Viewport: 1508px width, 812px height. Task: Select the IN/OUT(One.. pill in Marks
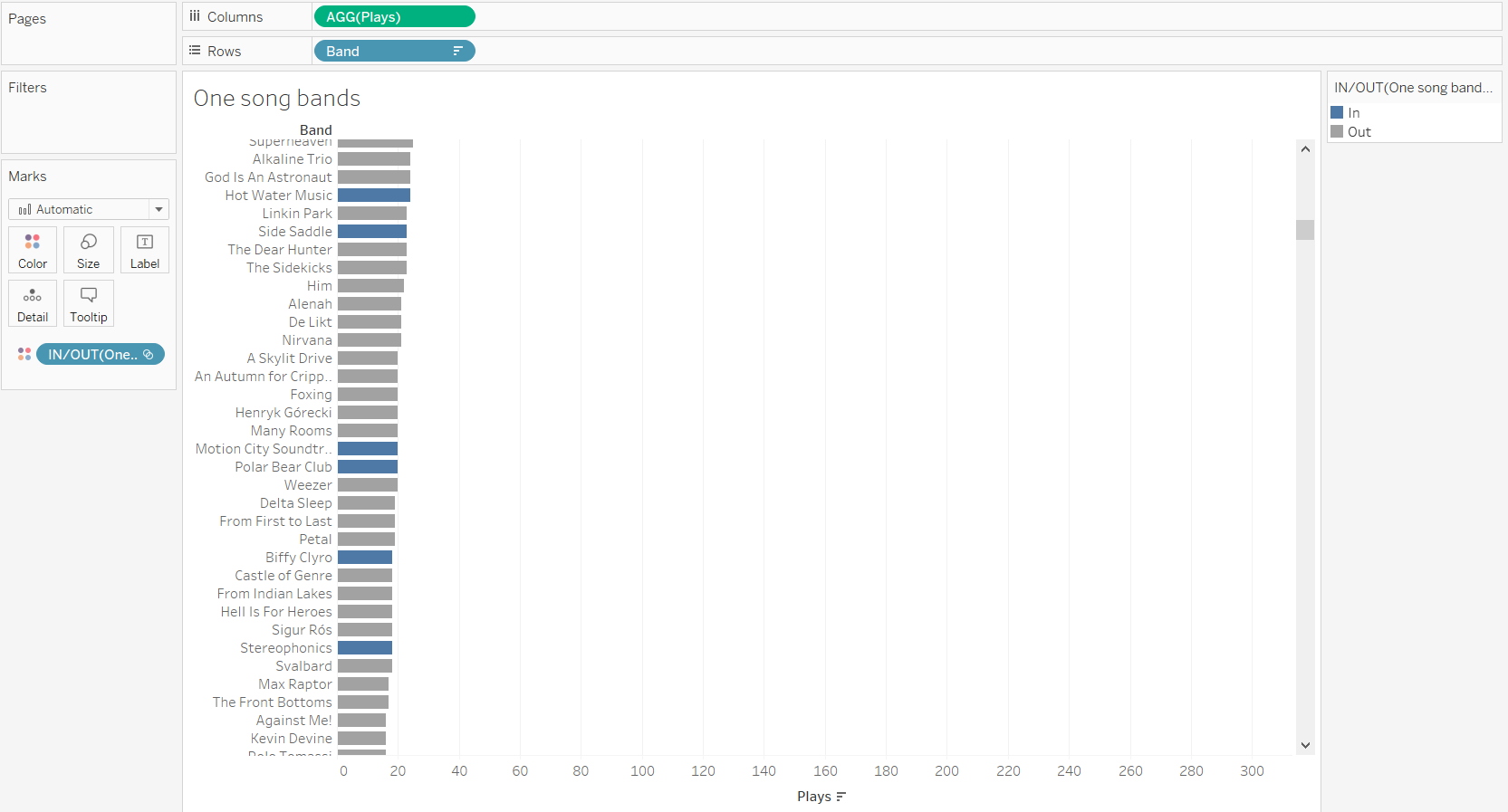(x=101, y=354)
